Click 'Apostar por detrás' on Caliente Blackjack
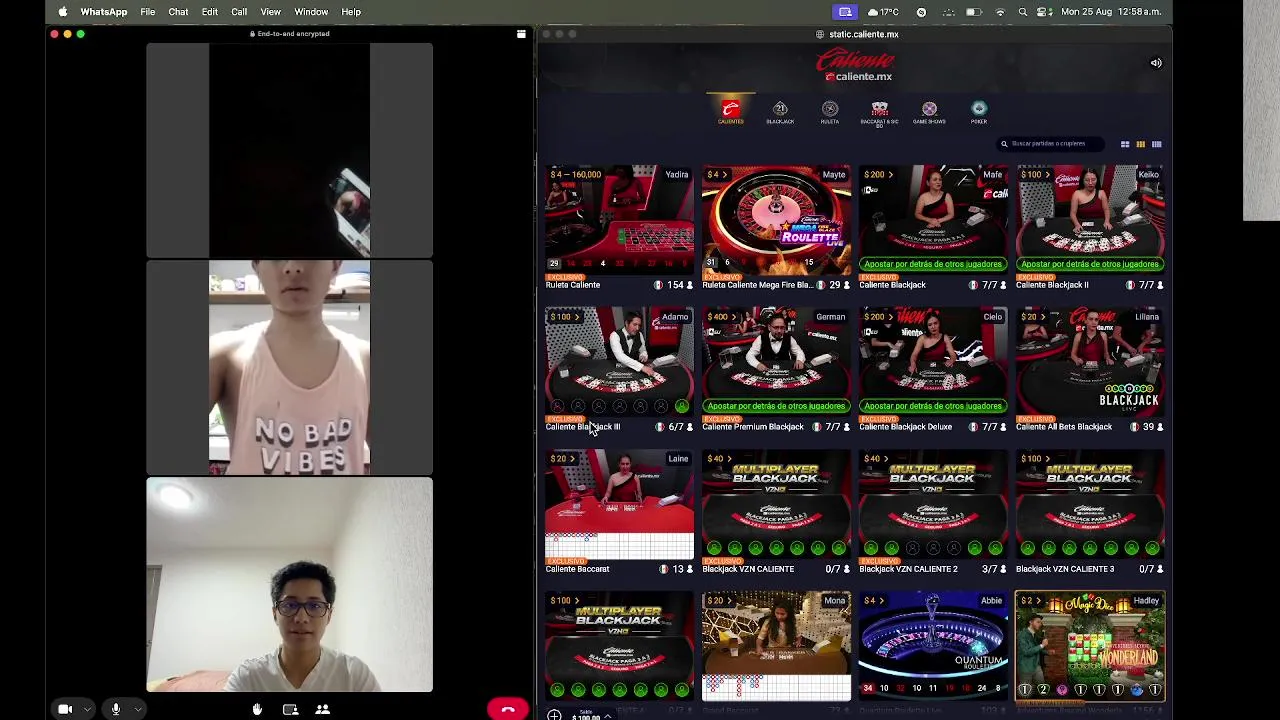This screenshot has height=720, width=1280. click(932, 264)
